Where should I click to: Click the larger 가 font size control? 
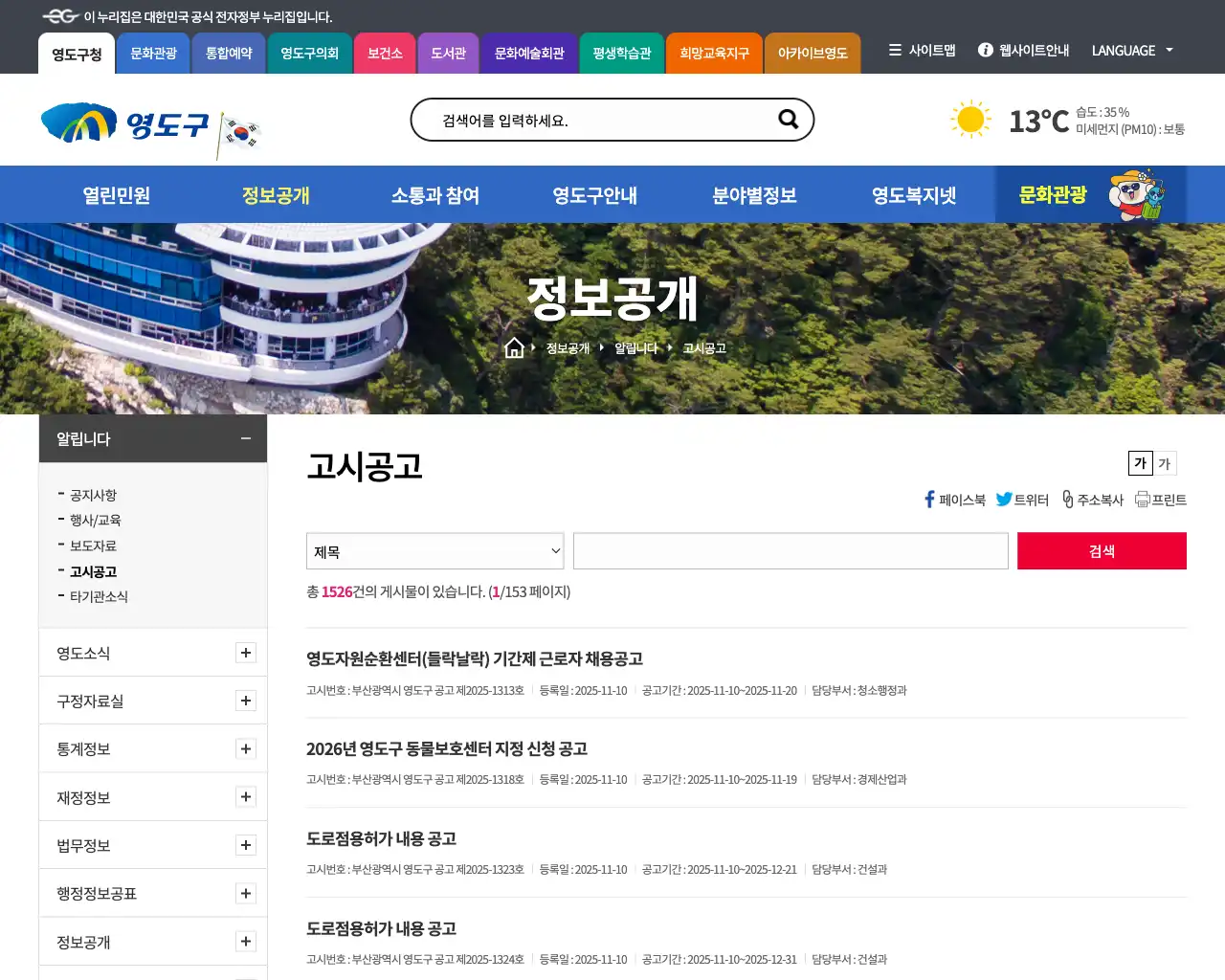click(x=1139, y=463)
